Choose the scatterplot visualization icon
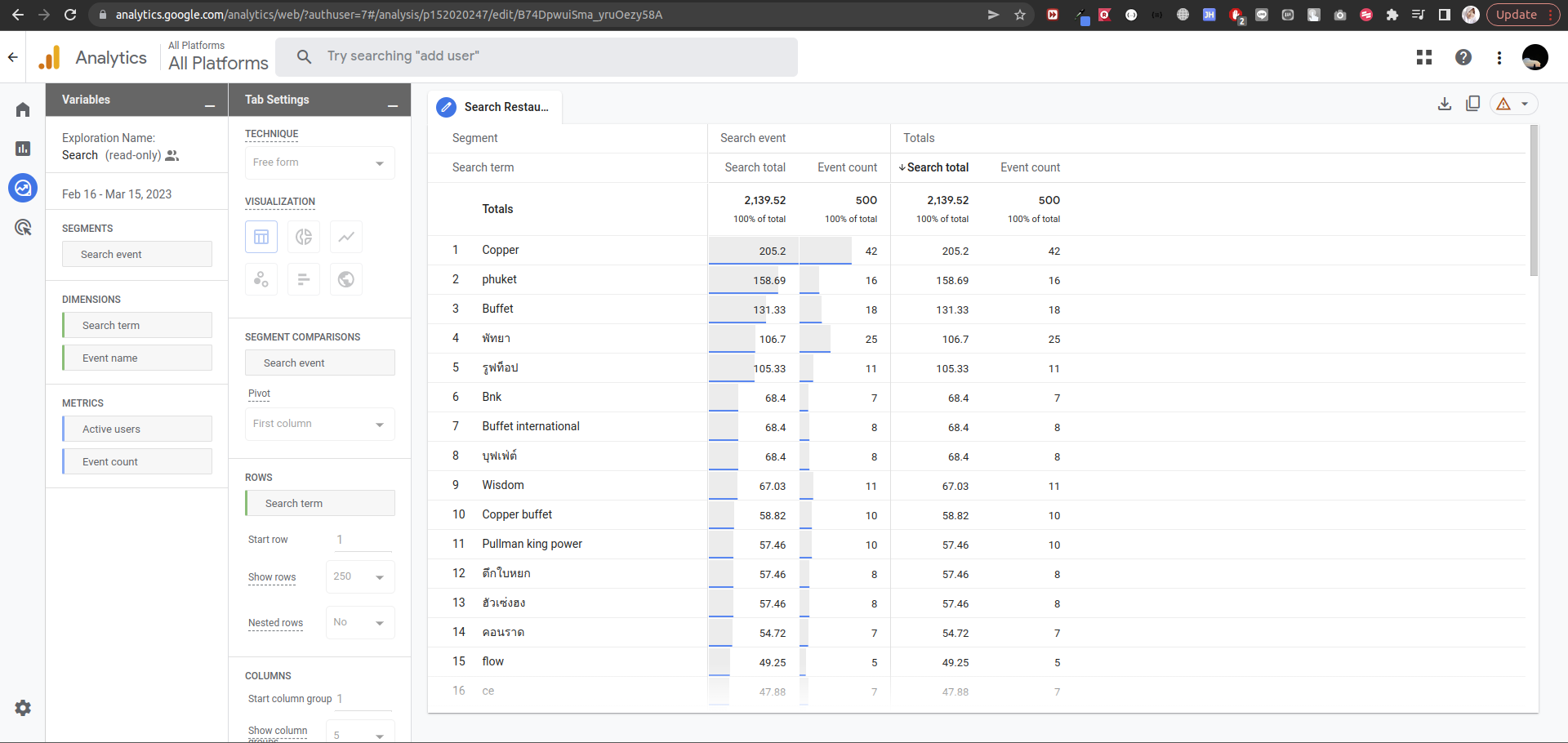The width and height of the screenshot is (1568, 743). pyautogui.click(x=261, y=279)
